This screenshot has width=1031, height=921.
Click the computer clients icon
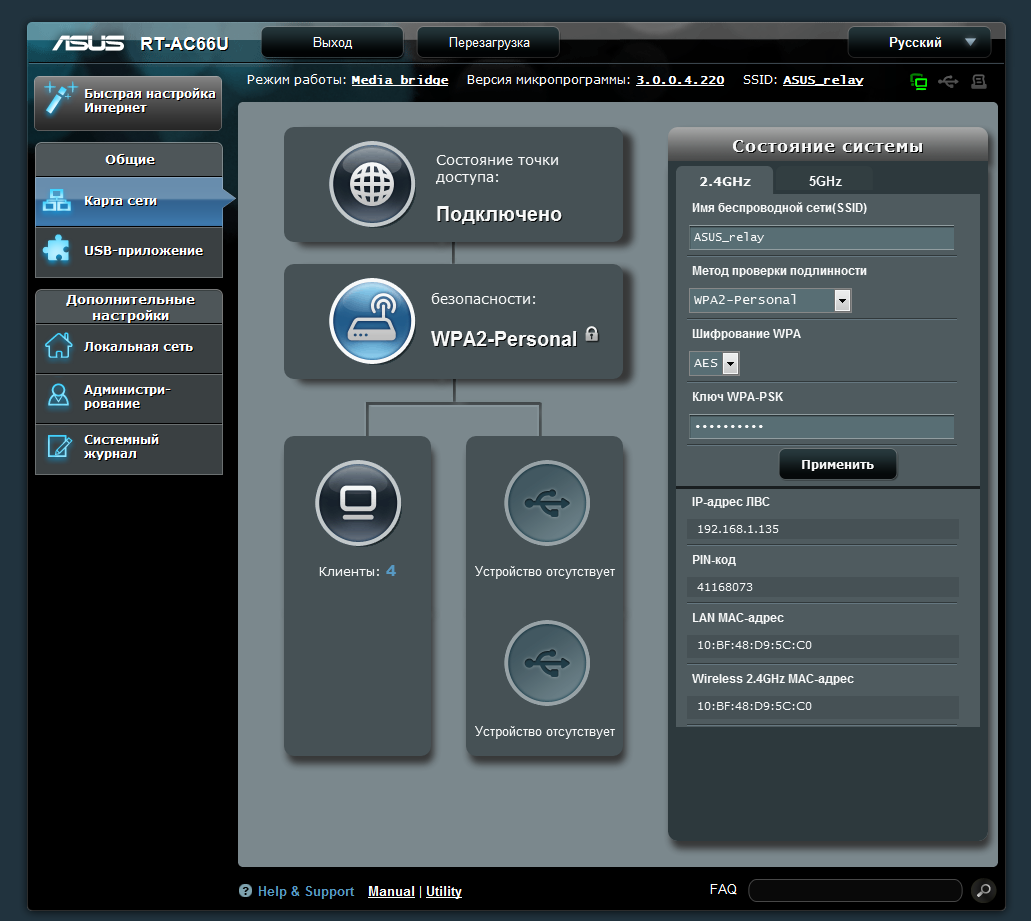(x=358, y=503)
